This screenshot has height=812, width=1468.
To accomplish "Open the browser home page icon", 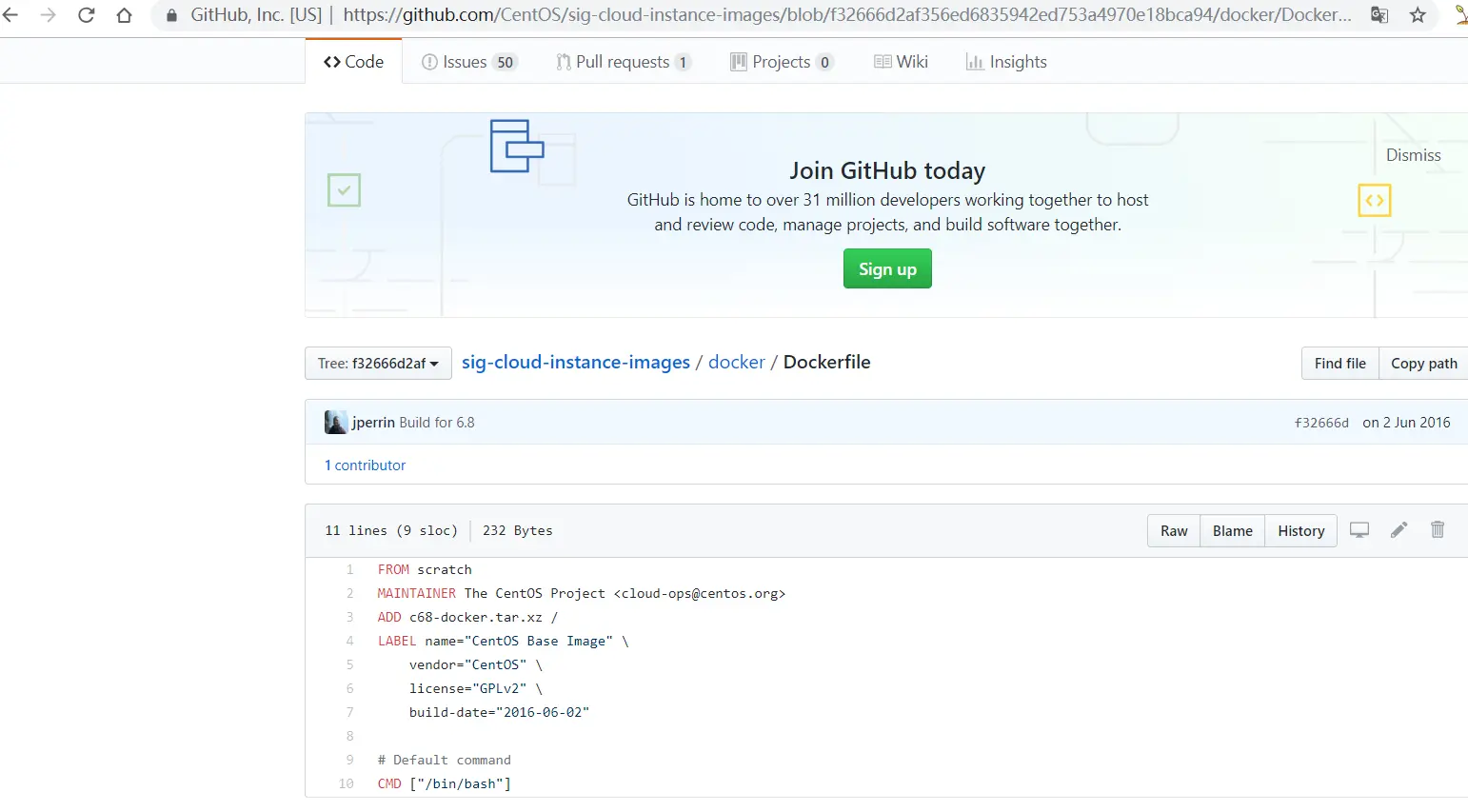I will point(124,14).
